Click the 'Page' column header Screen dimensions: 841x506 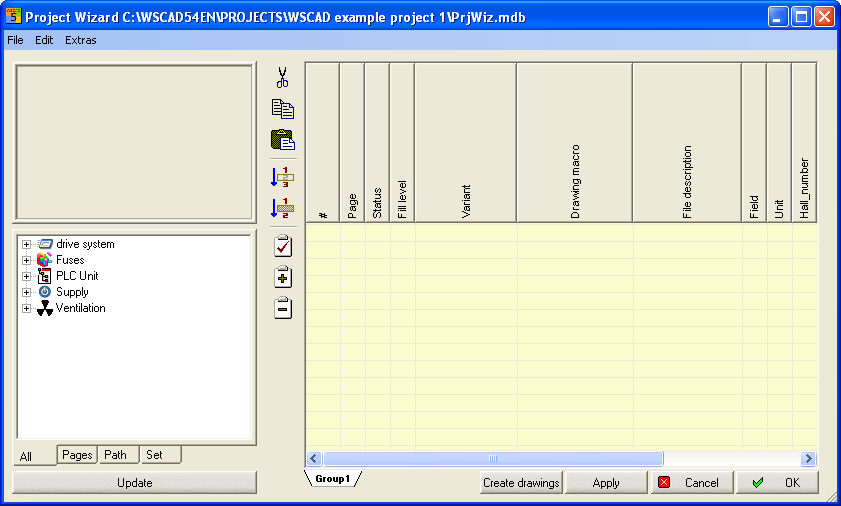click(352, 142)
